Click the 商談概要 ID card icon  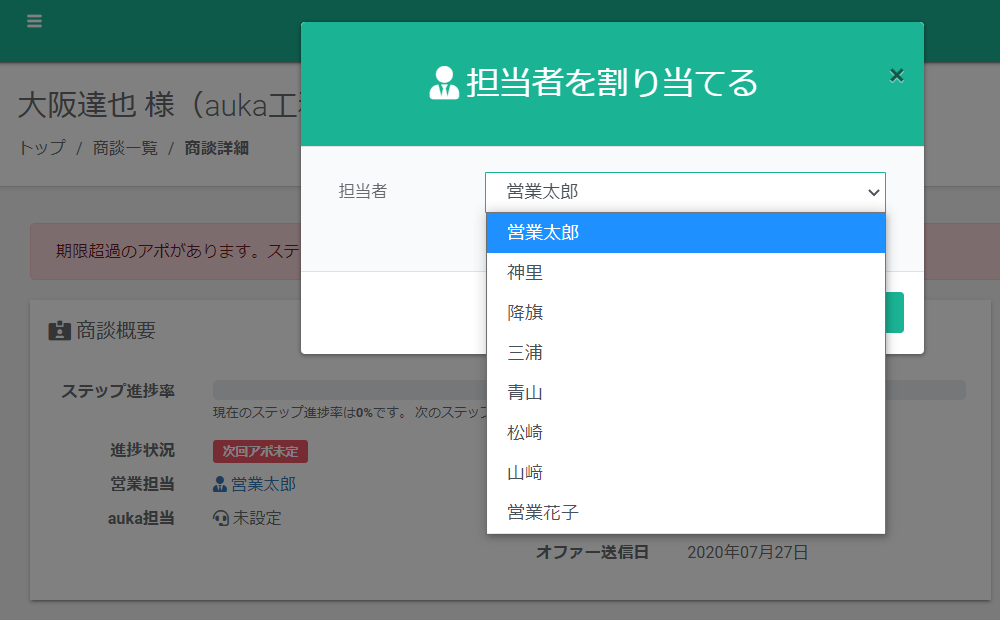pyautogui.click(x=59, y=330)
